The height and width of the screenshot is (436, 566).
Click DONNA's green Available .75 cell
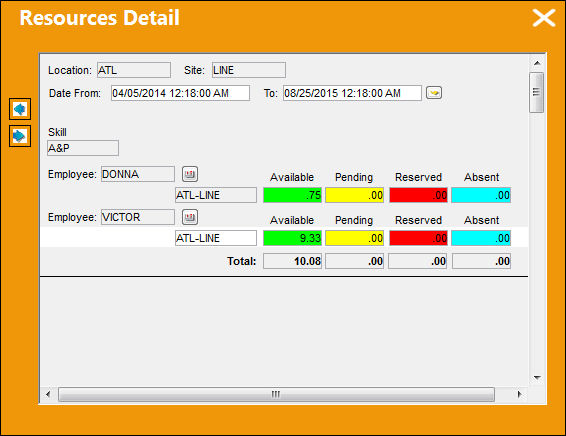292,195
